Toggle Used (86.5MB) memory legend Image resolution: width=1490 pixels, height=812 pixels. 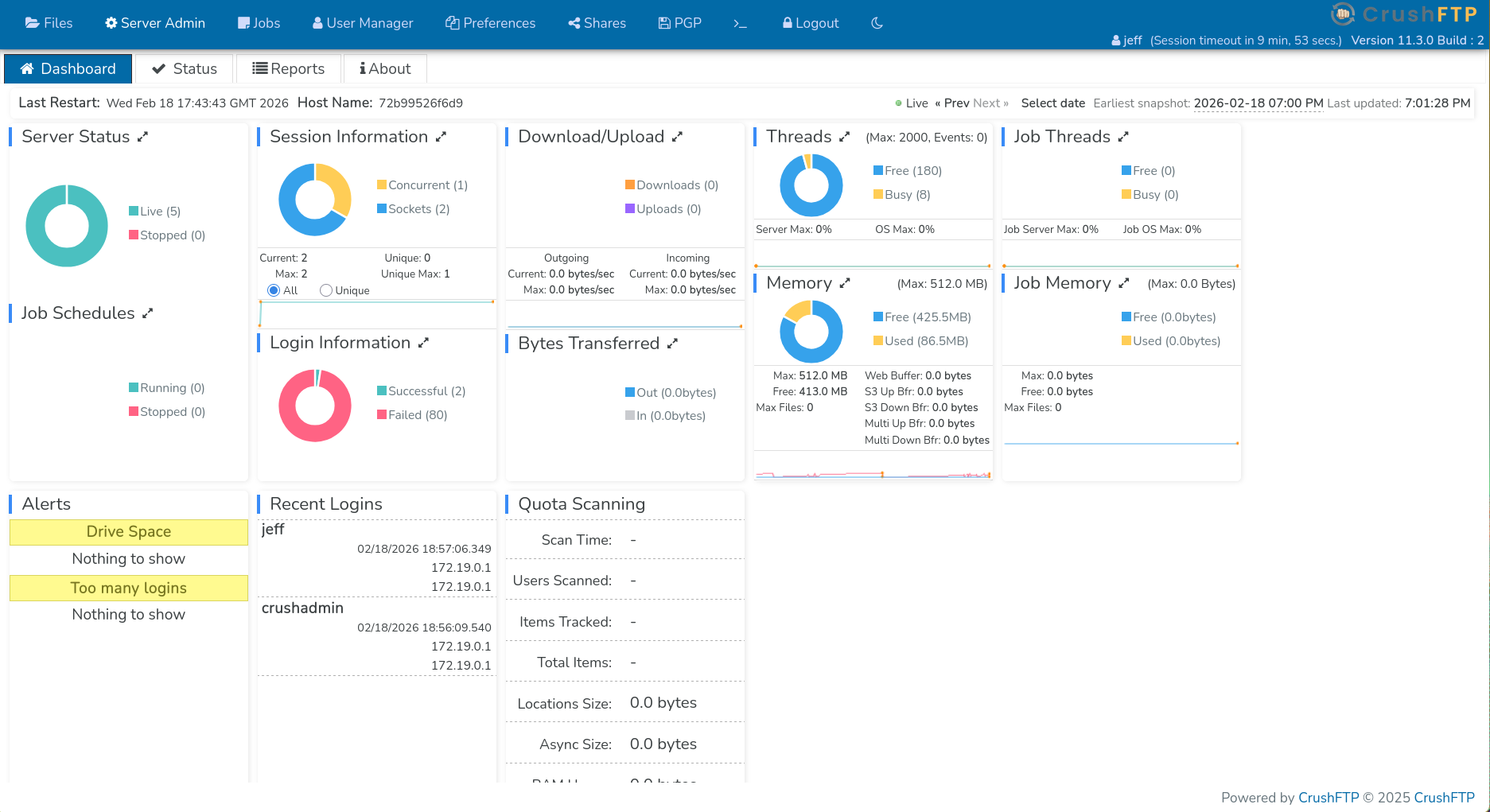(921, 341)
